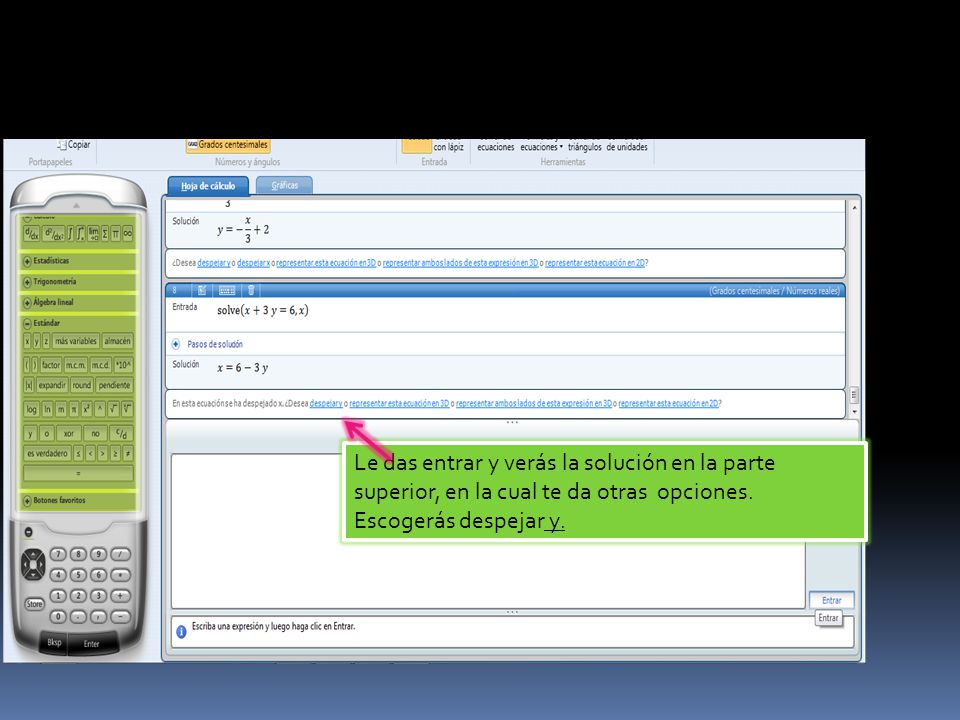Image resolution: width=960 pixels, height=720 pixels.
Task: Collapse the Estándar button group
Action: pyautogui.click(x=27, y=323)
